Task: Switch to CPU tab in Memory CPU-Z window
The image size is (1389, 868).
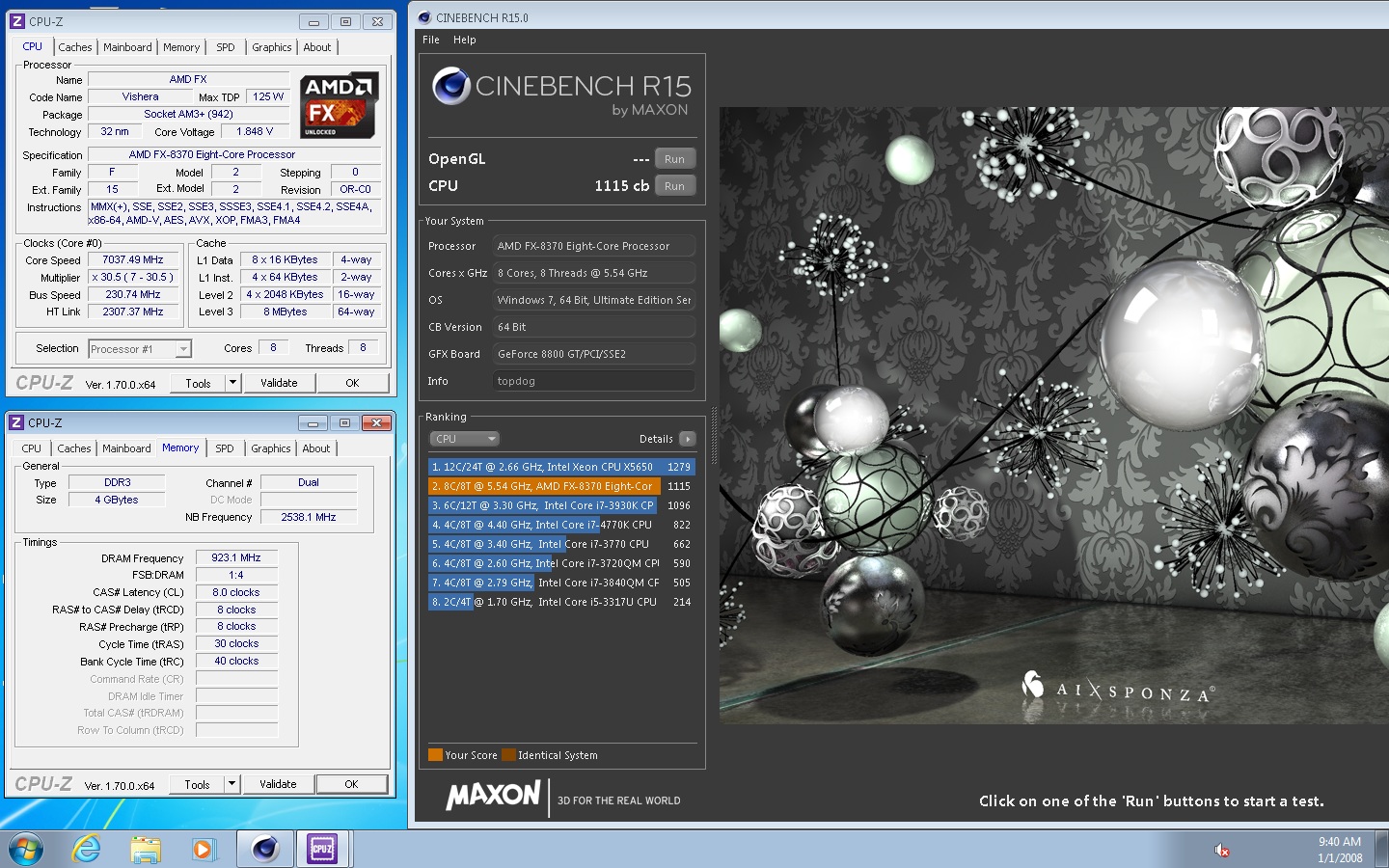Action: coord(31,448)
